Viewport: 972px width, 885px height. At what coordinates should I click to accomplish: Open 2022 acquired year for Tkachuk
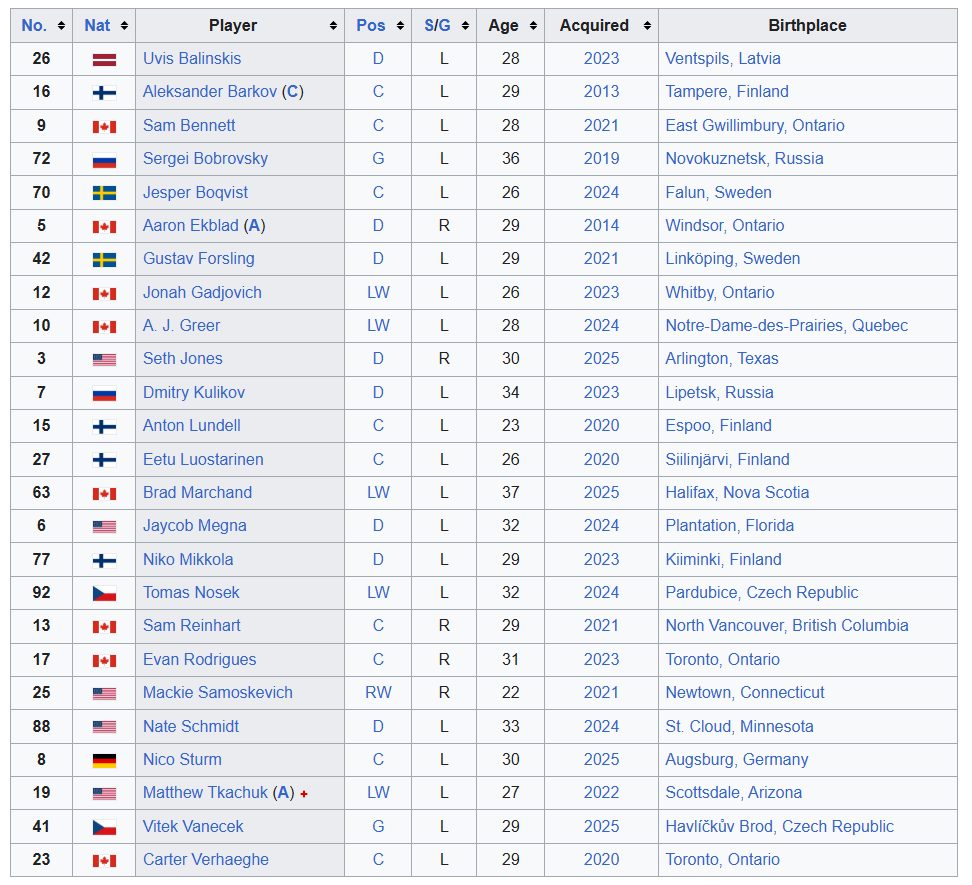click(601, 793)
